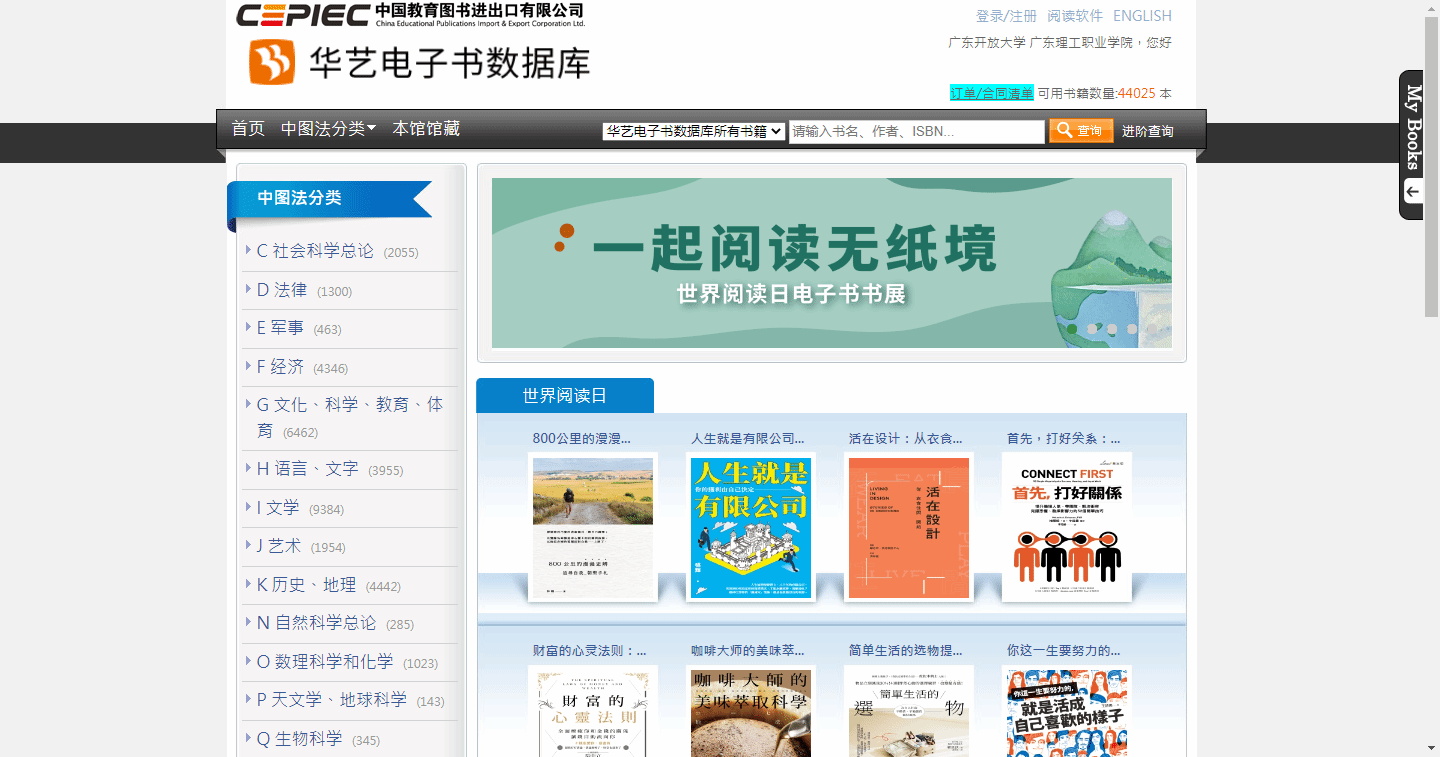The image size is (1440, 757).
Task: Open the 800公里的漫漫 book cover
Action: [593, 527]
